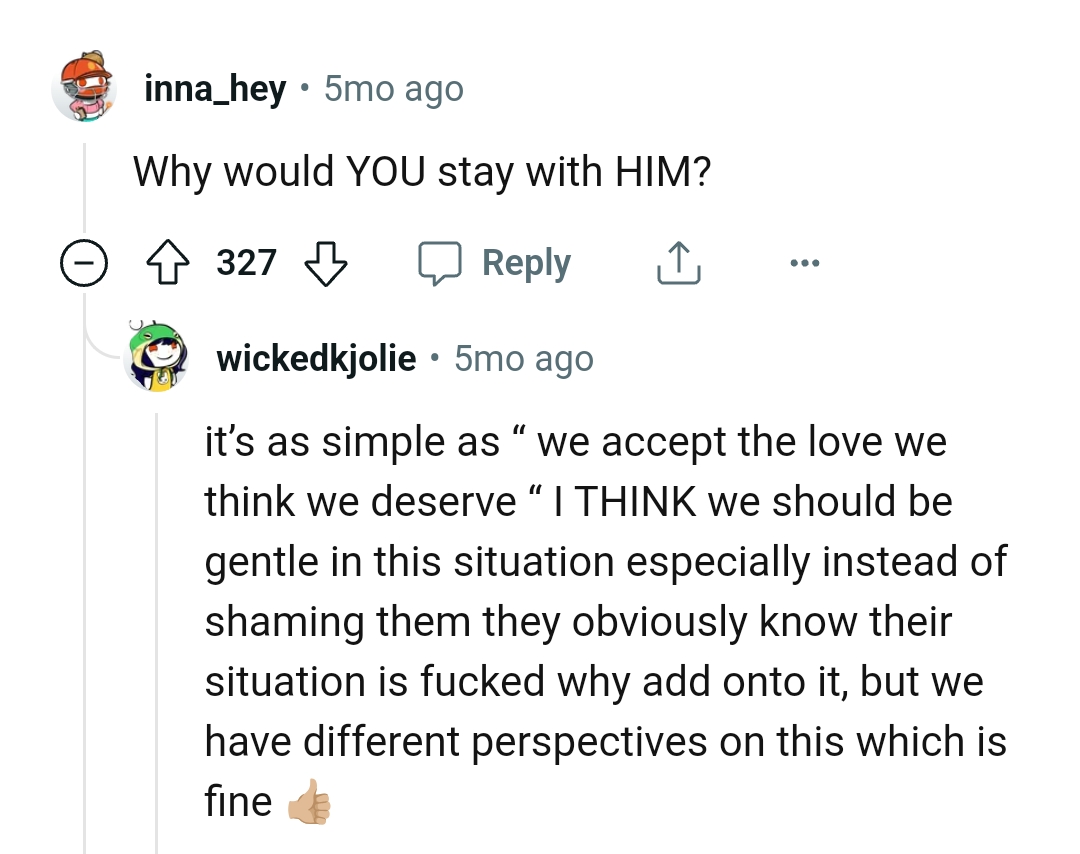1080x854 pixels.
Task: Select the 5mo ago timestamp on inna_hey's comment
Action: (x=392, y=88)
